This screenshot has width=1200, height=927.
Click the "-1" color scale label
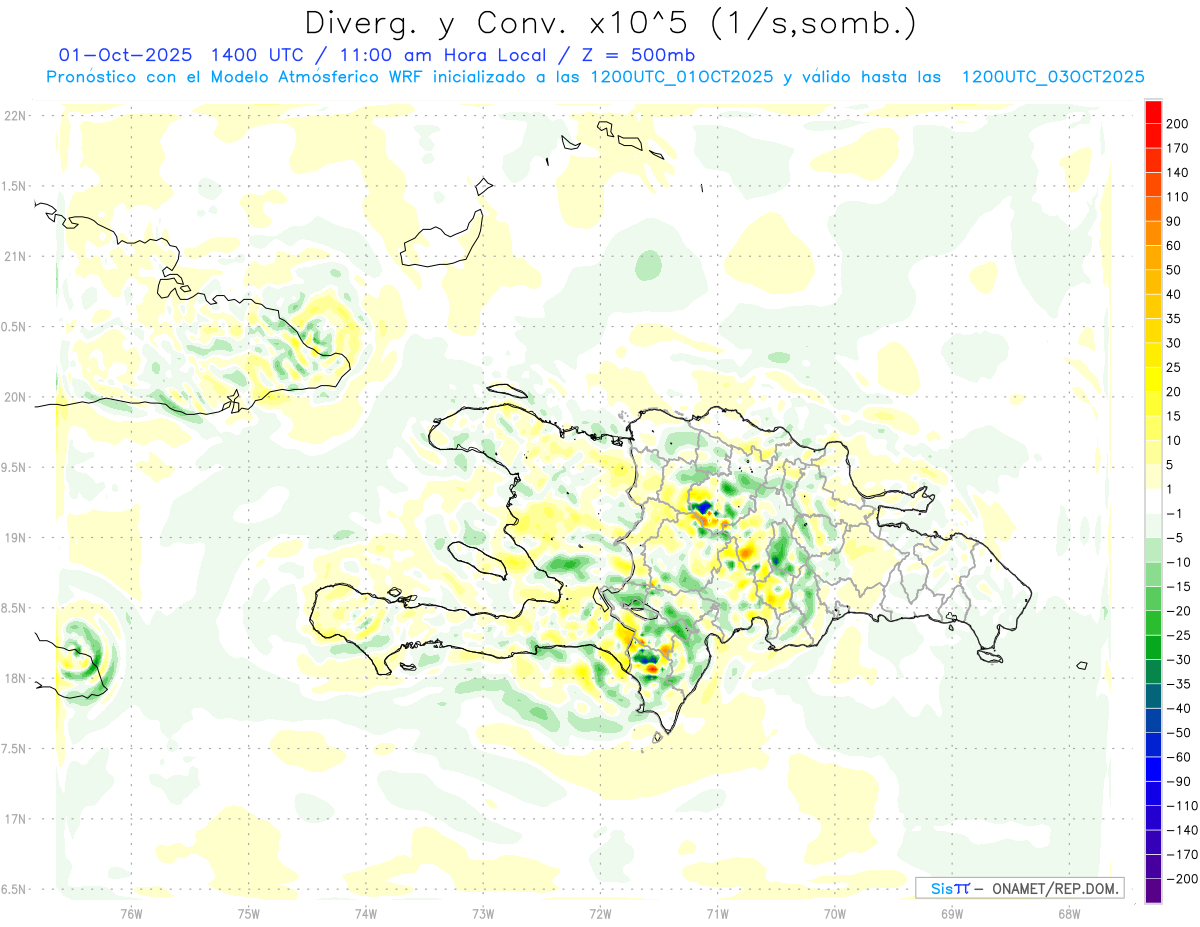click(x=1175, y=513)
